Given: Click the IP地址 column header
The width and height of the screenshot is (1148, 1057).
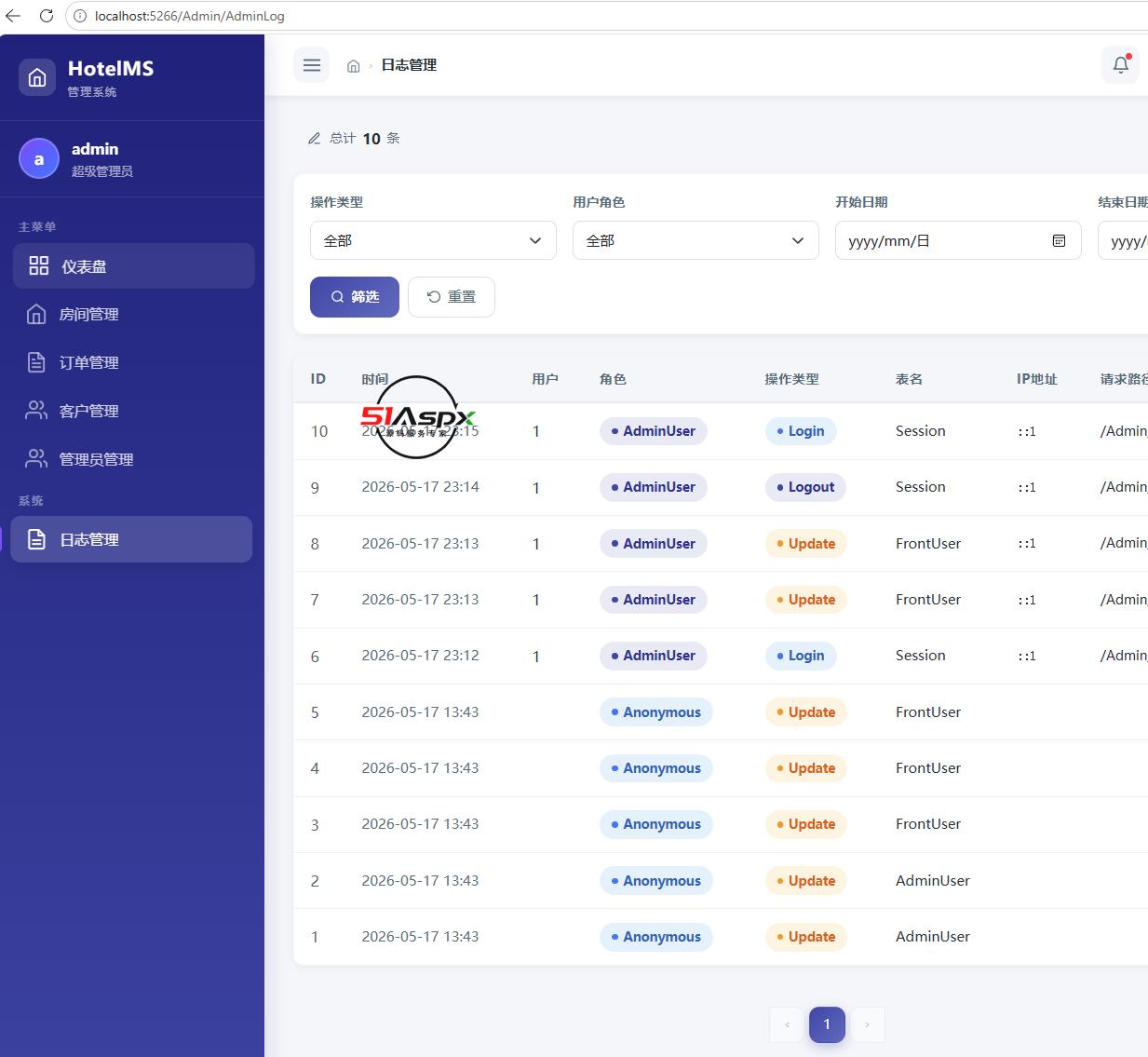Looking at the screenshot, I should tap(1037, 379).
